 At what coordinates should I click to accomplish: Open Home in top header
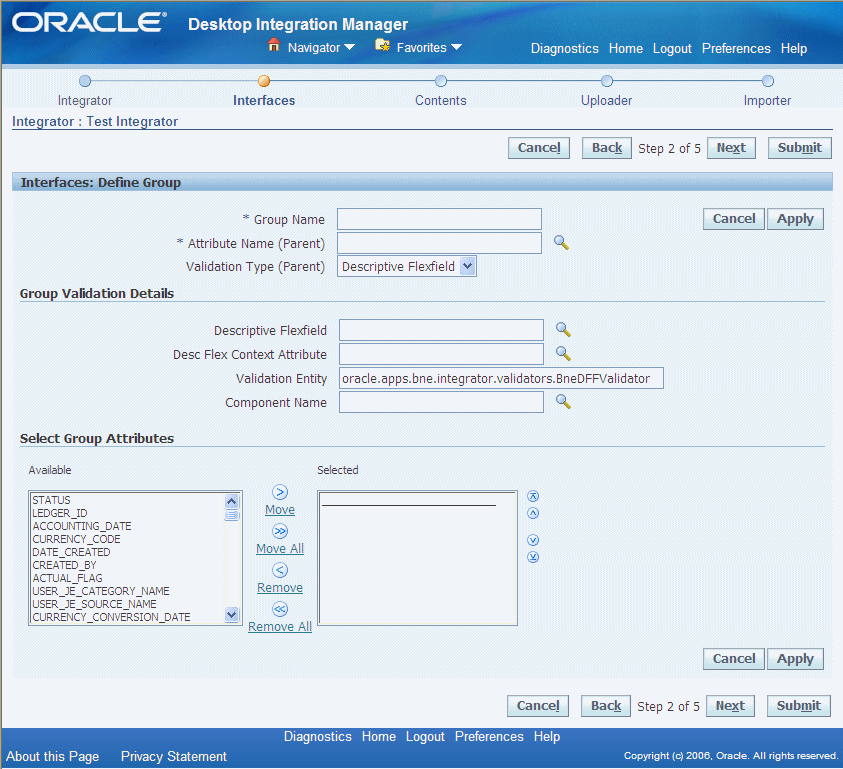[626, 48]
